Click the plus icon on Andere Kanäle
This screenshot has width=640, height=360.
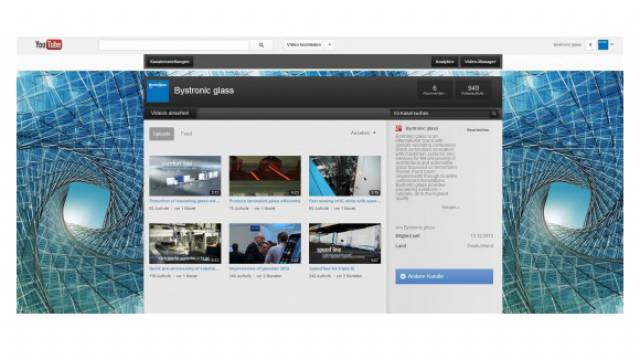coord(403,276)
